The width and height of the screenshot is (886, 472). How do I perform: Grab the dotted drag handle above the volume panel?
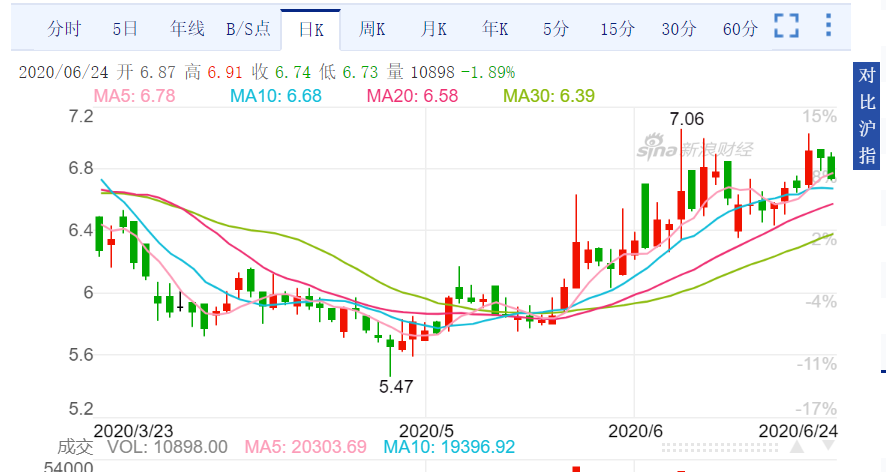[722, 448]
